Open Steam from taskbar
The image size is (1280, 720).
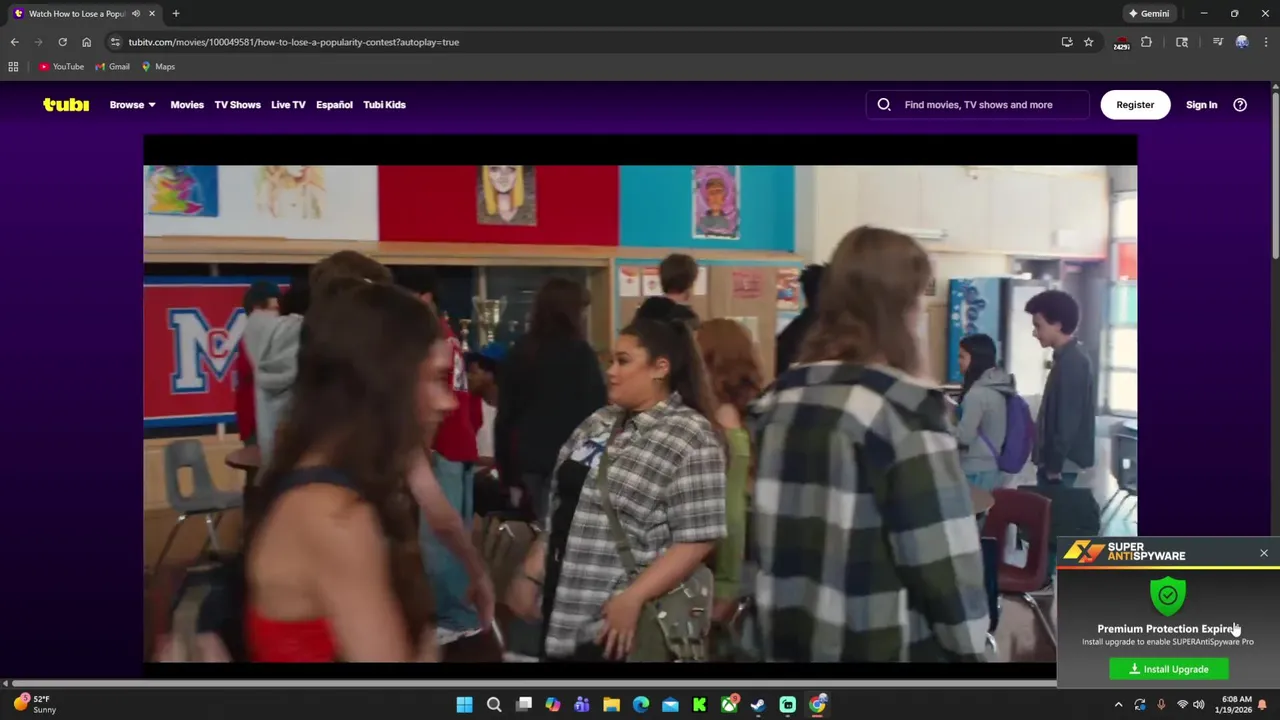pos(758,704)
